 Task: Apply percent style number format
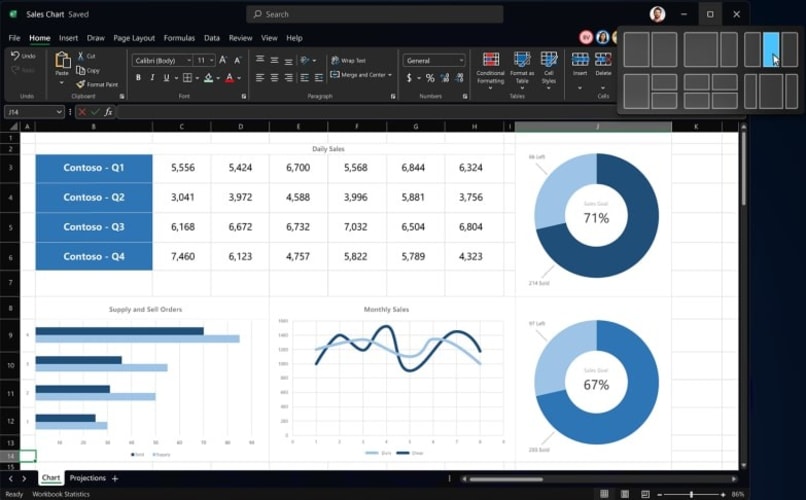(x=430, y=78)
